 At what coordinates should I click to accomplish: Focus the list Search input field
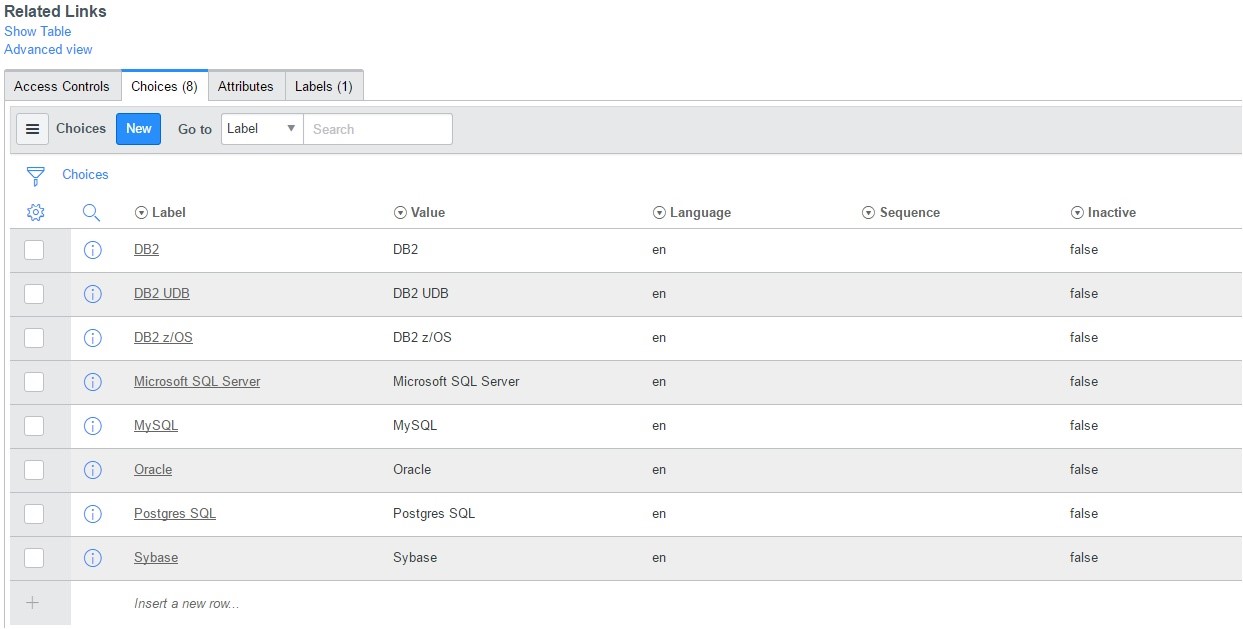378,129
